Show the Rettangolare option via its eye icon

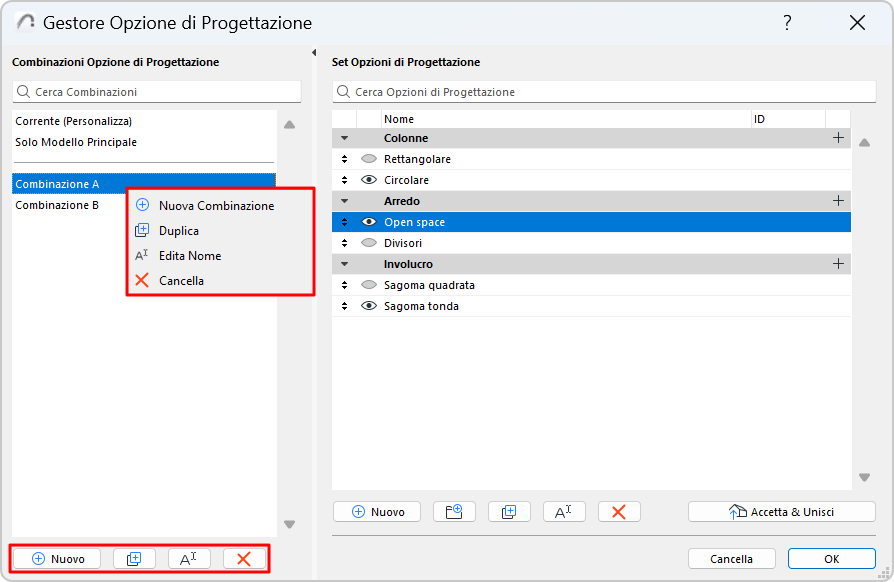[x=368, y=159]
